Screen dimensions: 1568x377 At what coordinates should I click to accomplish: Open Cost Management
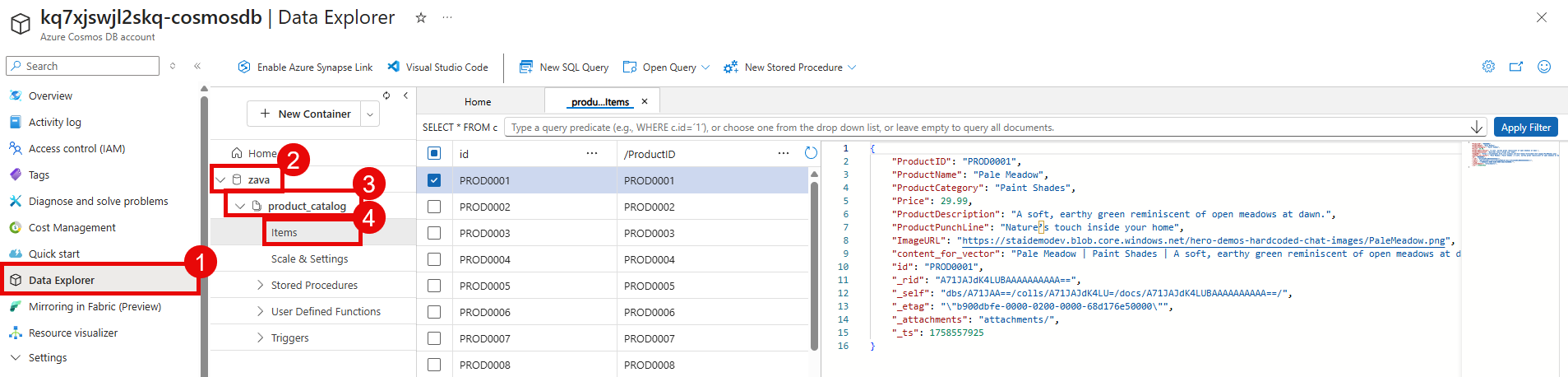click(72, 227)
